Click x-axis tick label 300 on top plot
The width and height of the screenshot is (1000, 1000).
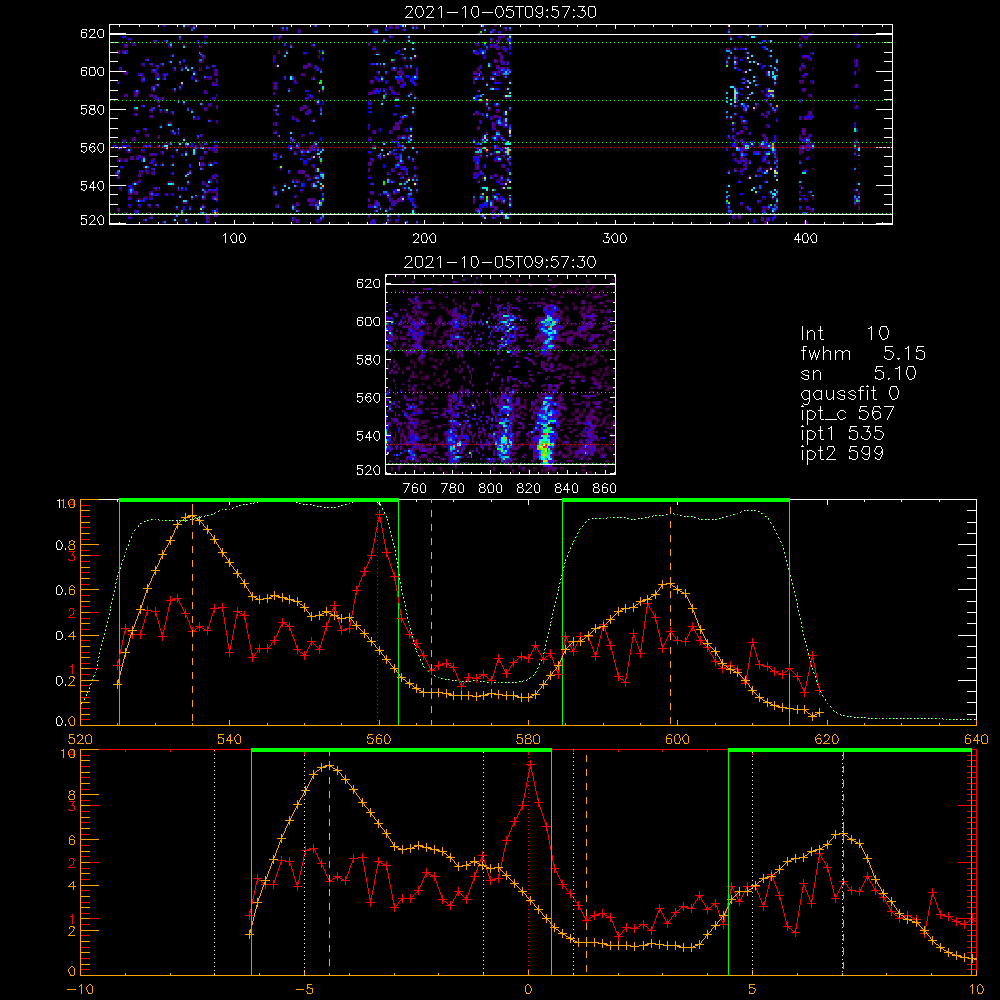pos(615,239)
